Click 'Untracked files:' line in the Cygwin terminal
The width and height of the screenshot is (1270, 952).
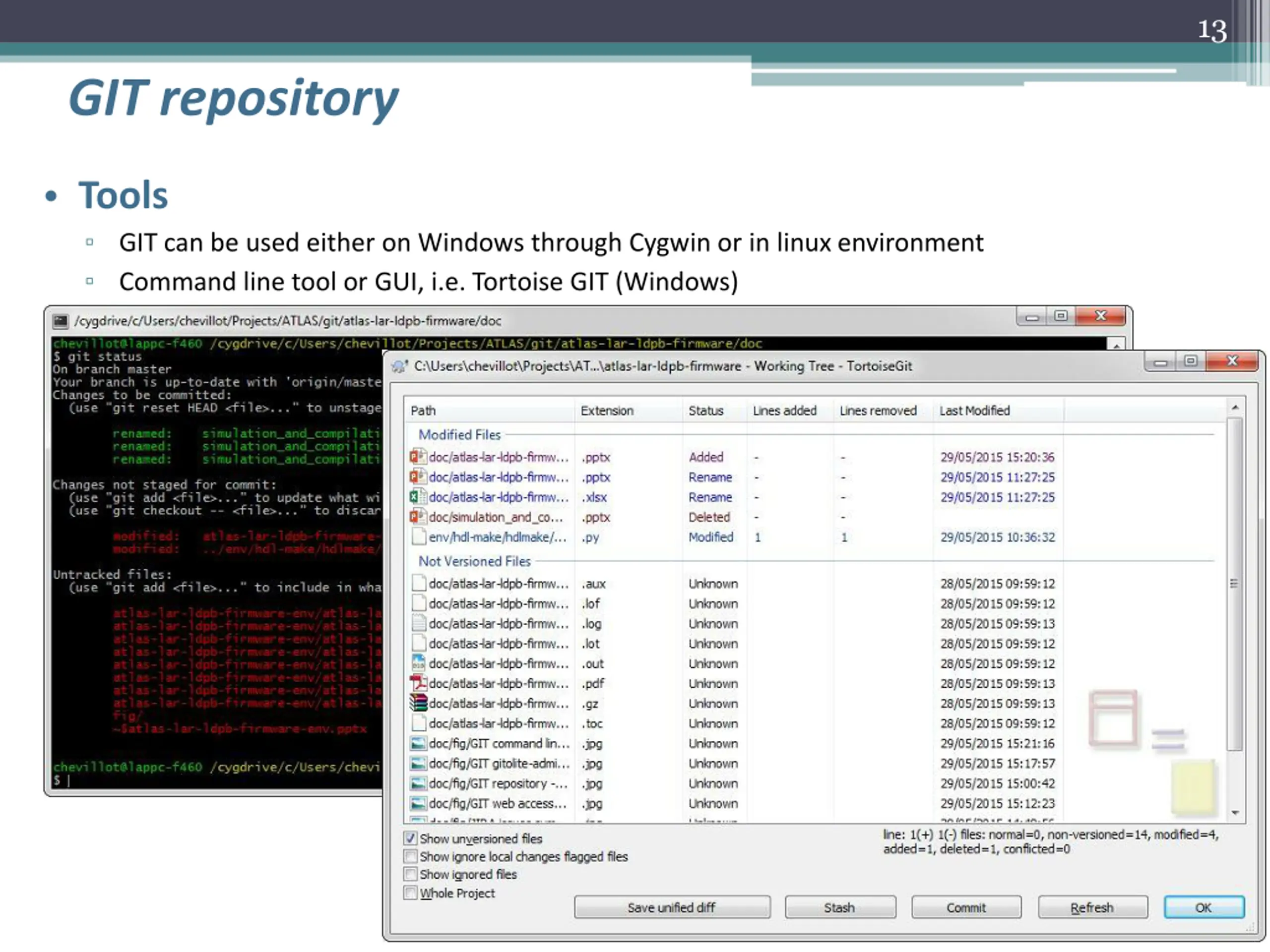point(112,574)
